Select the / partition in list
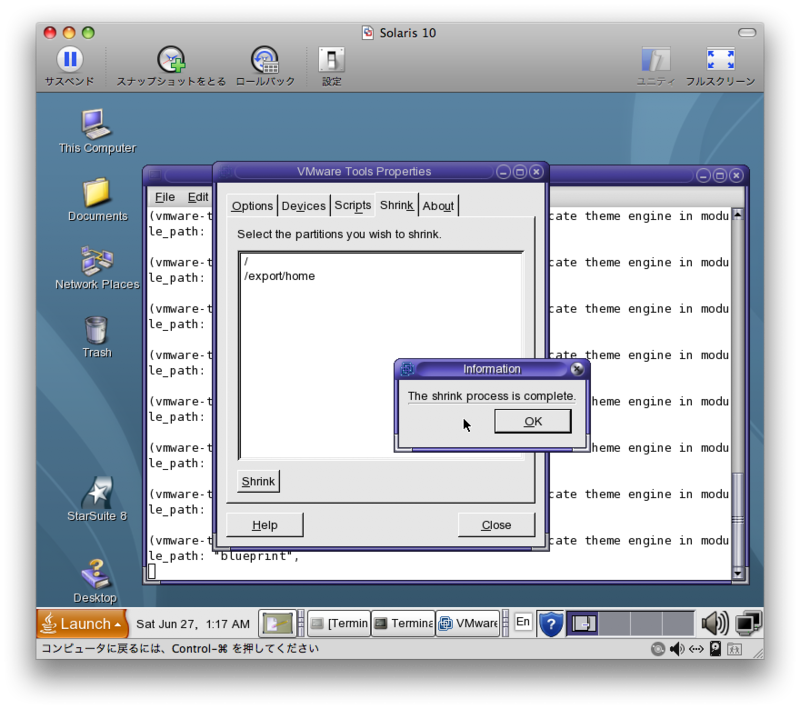This screenshot has width=800, height=709. click(x=381, y=262)
